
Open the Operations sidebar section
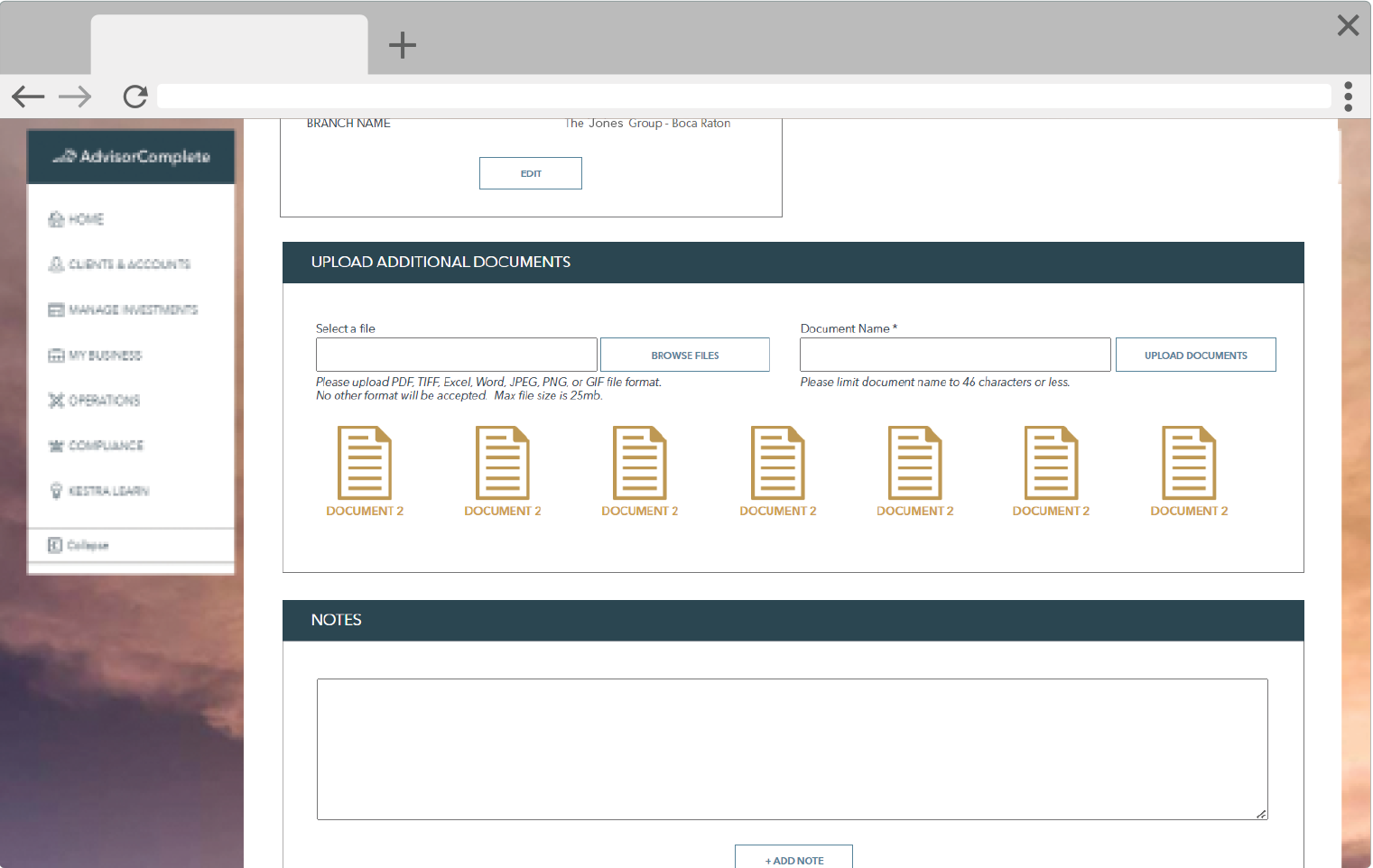pyautogui.click(x=95, y=401)
